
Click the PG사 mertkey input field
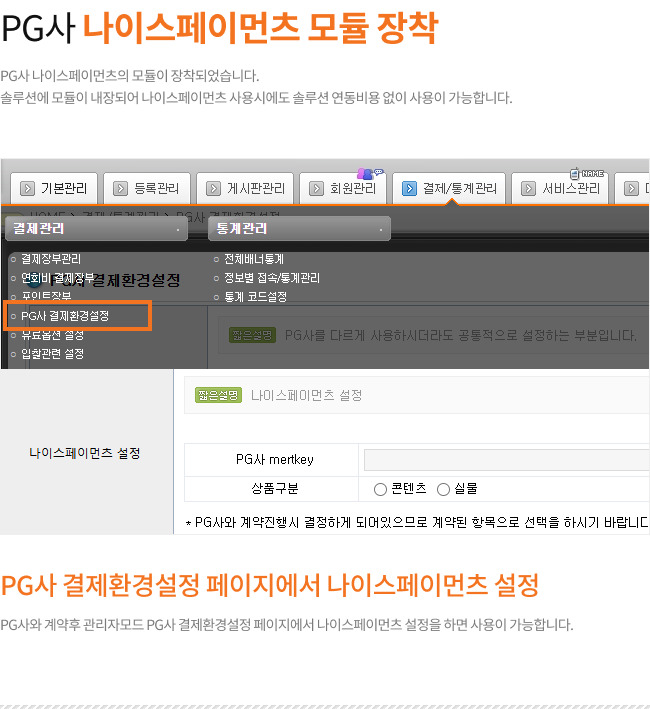pyautogui.click(x=507, y=460)
